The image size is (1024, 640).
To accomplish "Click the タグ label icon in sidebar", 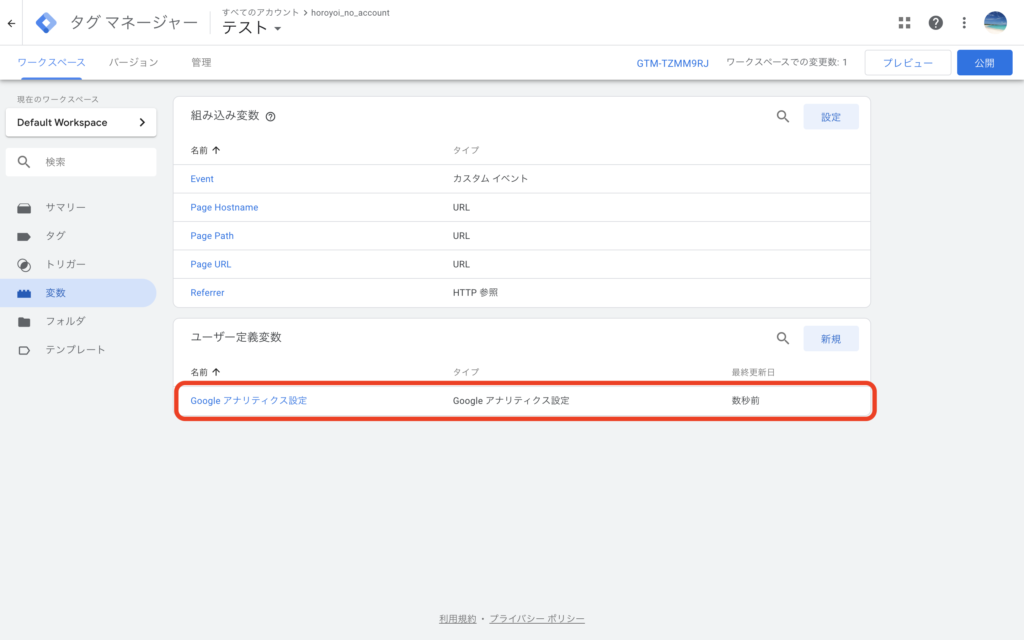I will [x=24, y=236].
